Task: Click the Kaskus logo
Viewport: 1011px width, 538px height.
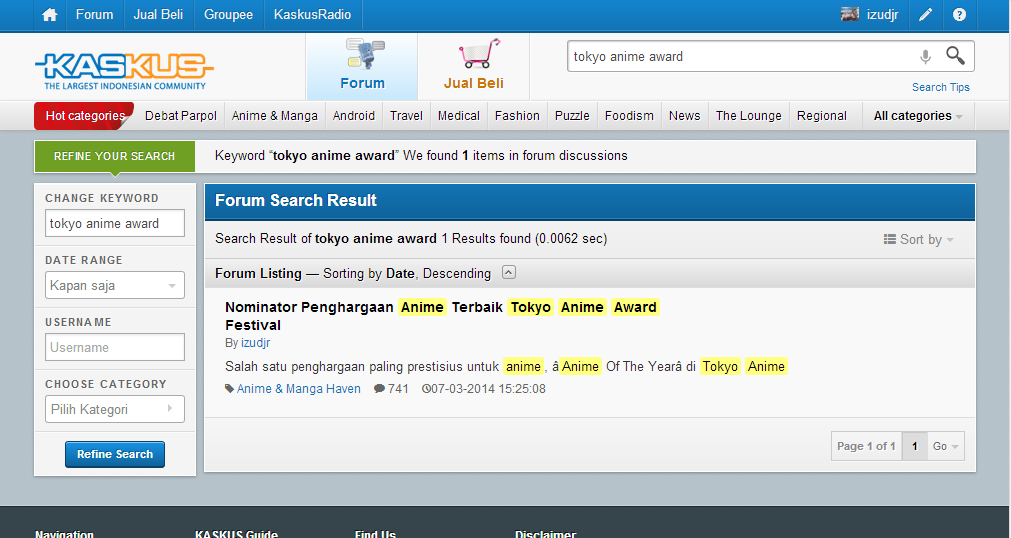Action: click(x=124, y=72)
